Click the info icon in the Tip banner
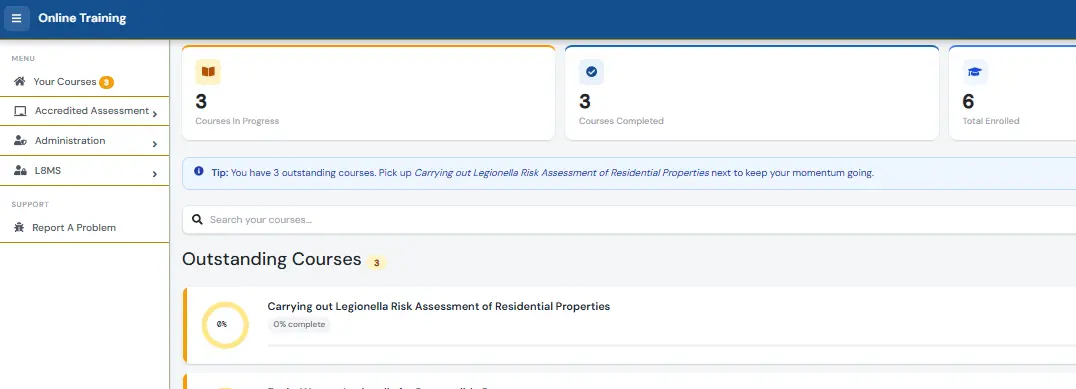1076x389 pixels. pos(199,171)
